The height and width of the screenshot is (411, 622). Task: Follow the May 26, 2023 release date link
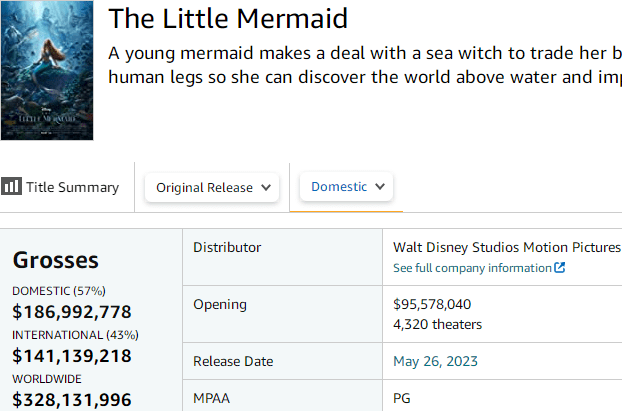pyautogui.click(x=435, y=361)
